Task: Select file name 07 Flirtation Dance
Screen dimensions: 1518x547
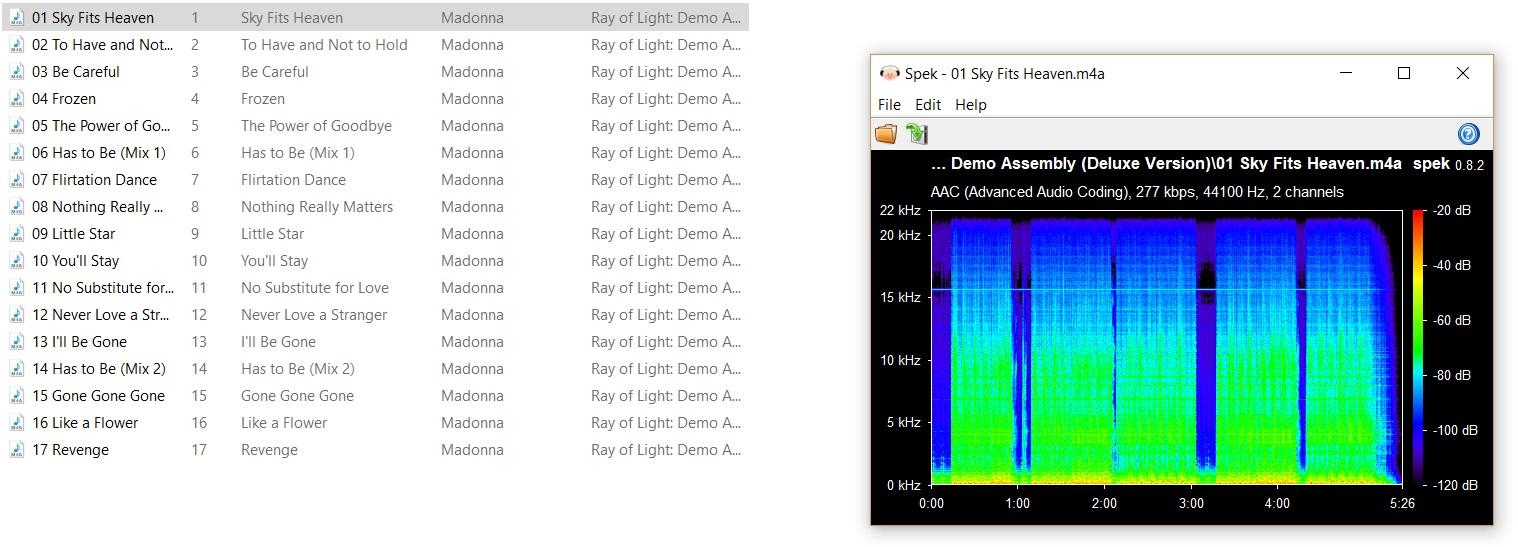Action: click(95, 180)
